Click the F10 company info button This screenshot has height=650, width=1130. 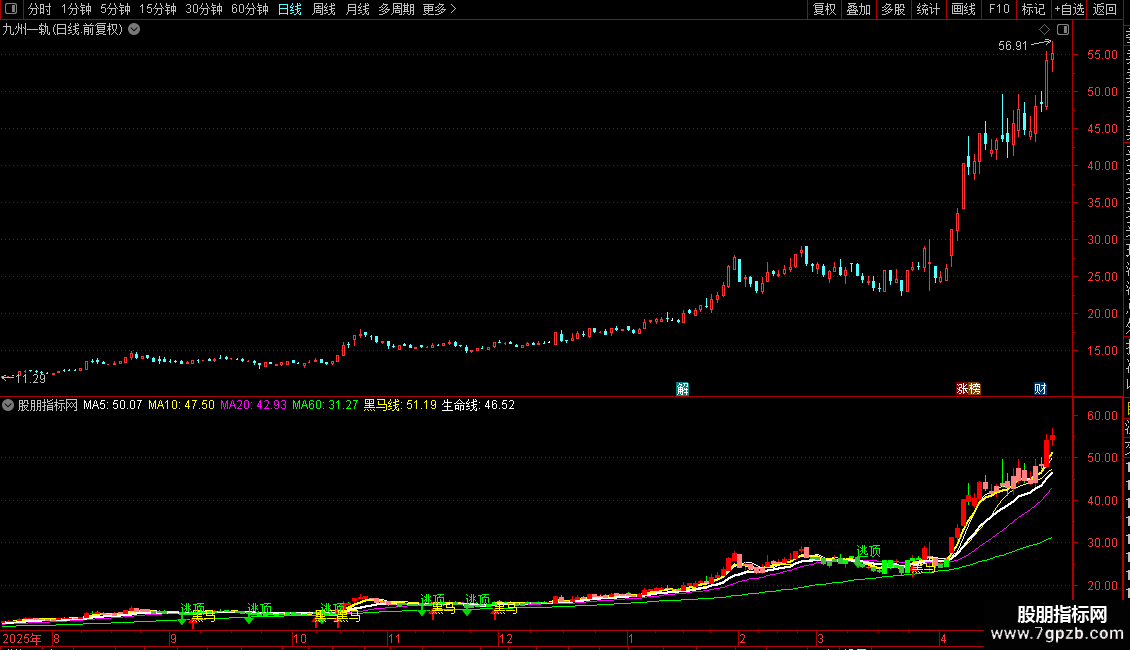[999, 9]
